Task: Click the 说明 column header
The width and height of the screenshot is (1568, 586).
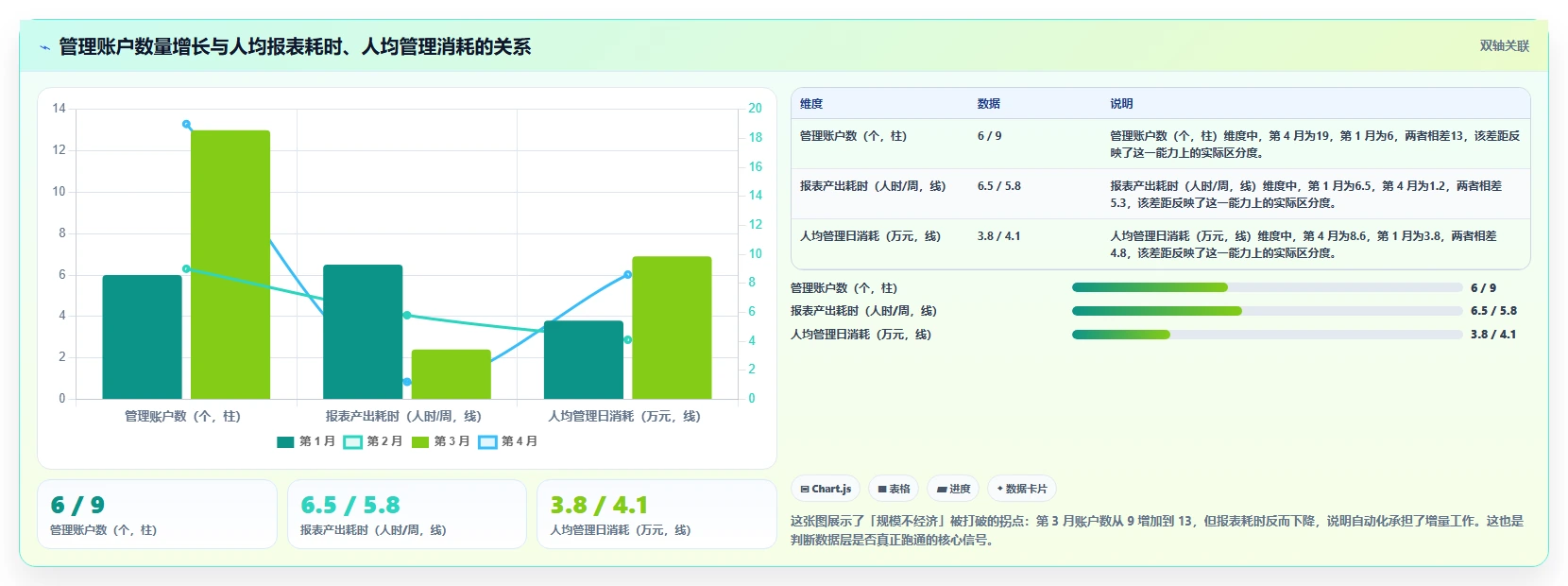Action: 1121,104
